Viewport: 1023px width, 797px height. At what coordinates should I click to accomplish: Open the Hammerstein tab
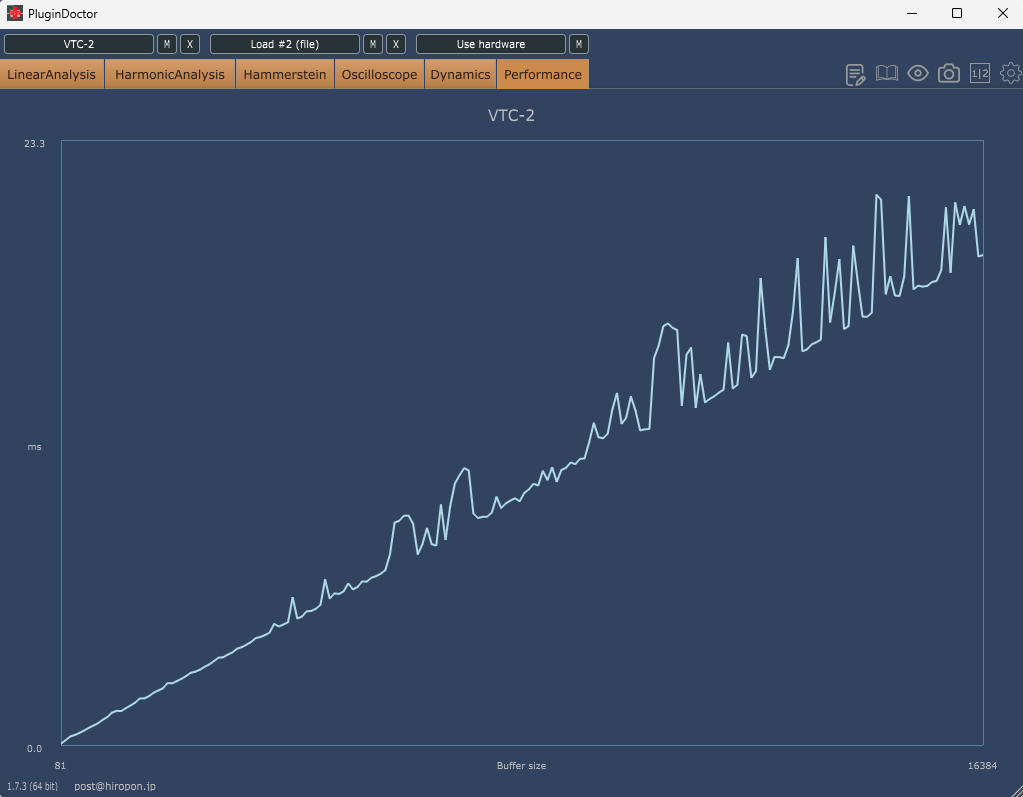(284, 74)
